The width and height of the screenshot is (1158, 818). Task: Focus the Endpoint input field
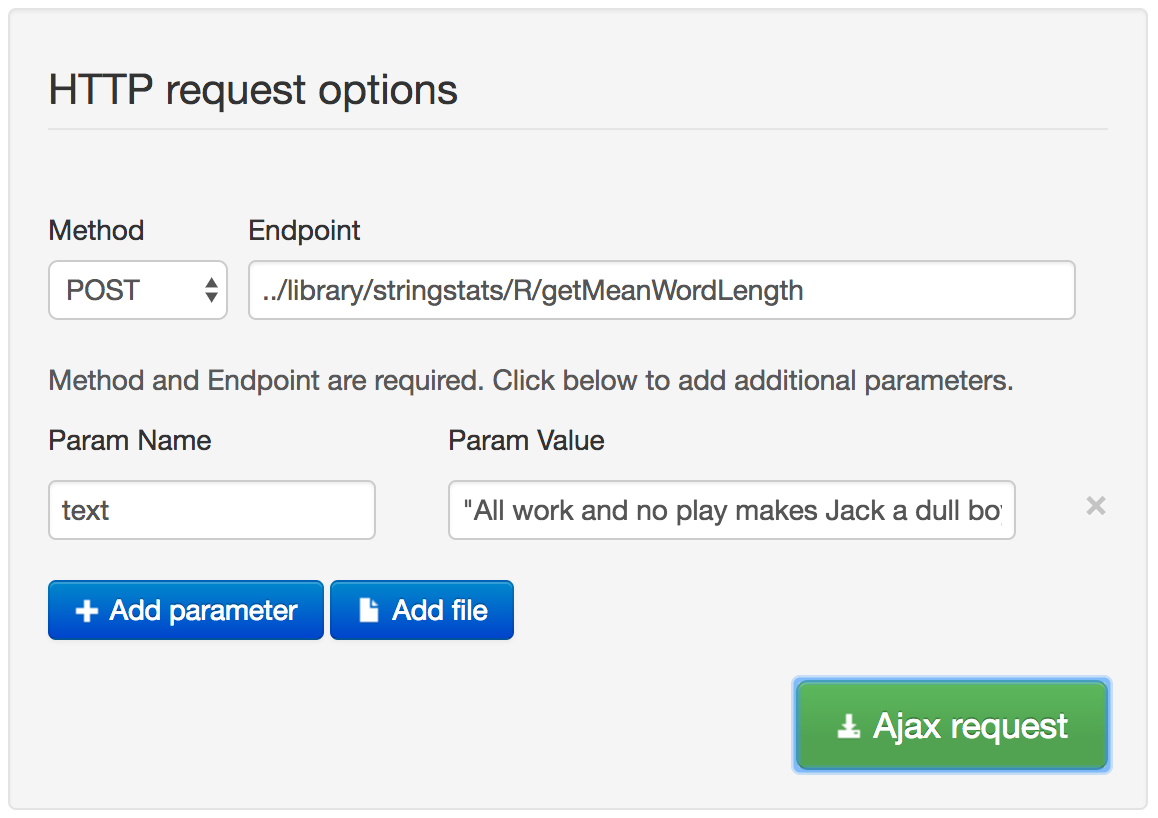(661, 291)
